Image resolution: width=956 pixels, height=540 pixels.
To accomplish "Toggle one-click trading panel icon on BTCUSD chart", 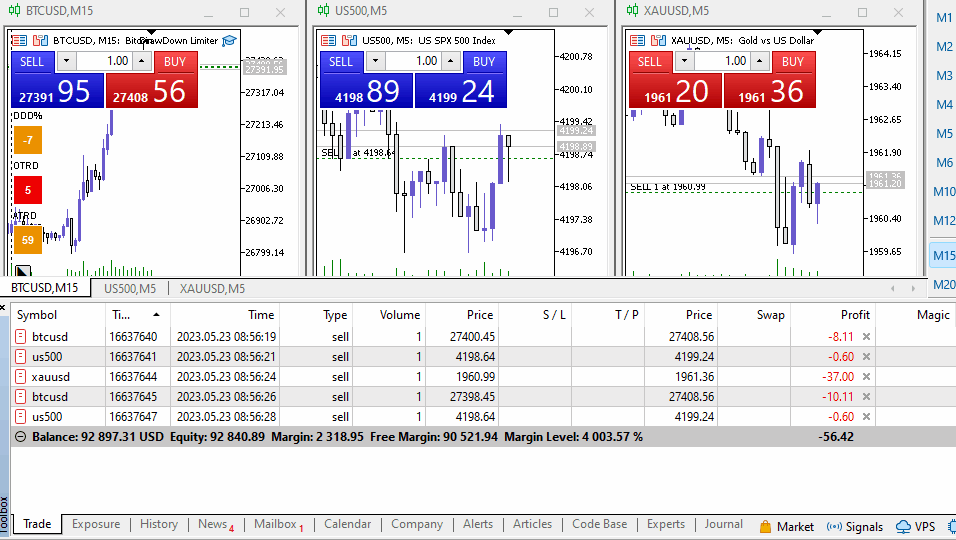I will [x=20, y=40].
